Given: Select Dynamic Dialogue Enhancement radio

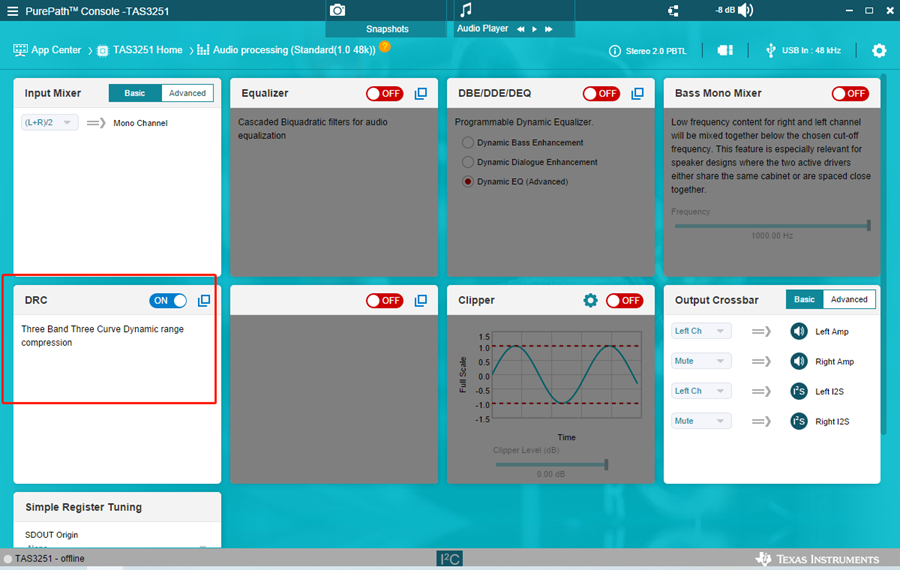Looking at the screenshot, I should point(468,162).
